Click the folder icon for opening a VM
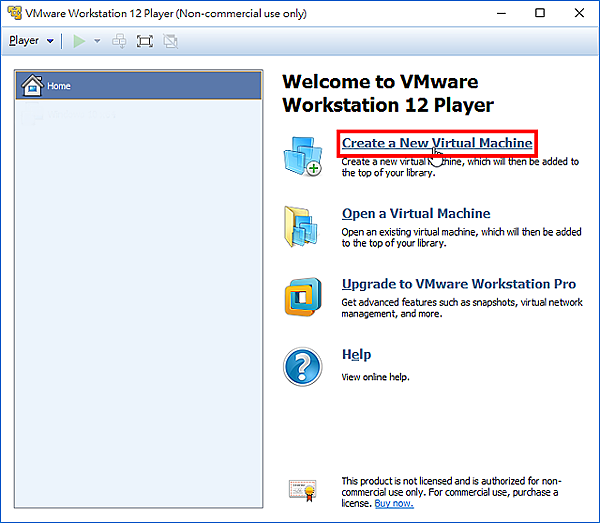600x523 pixels. pos(301,226)
